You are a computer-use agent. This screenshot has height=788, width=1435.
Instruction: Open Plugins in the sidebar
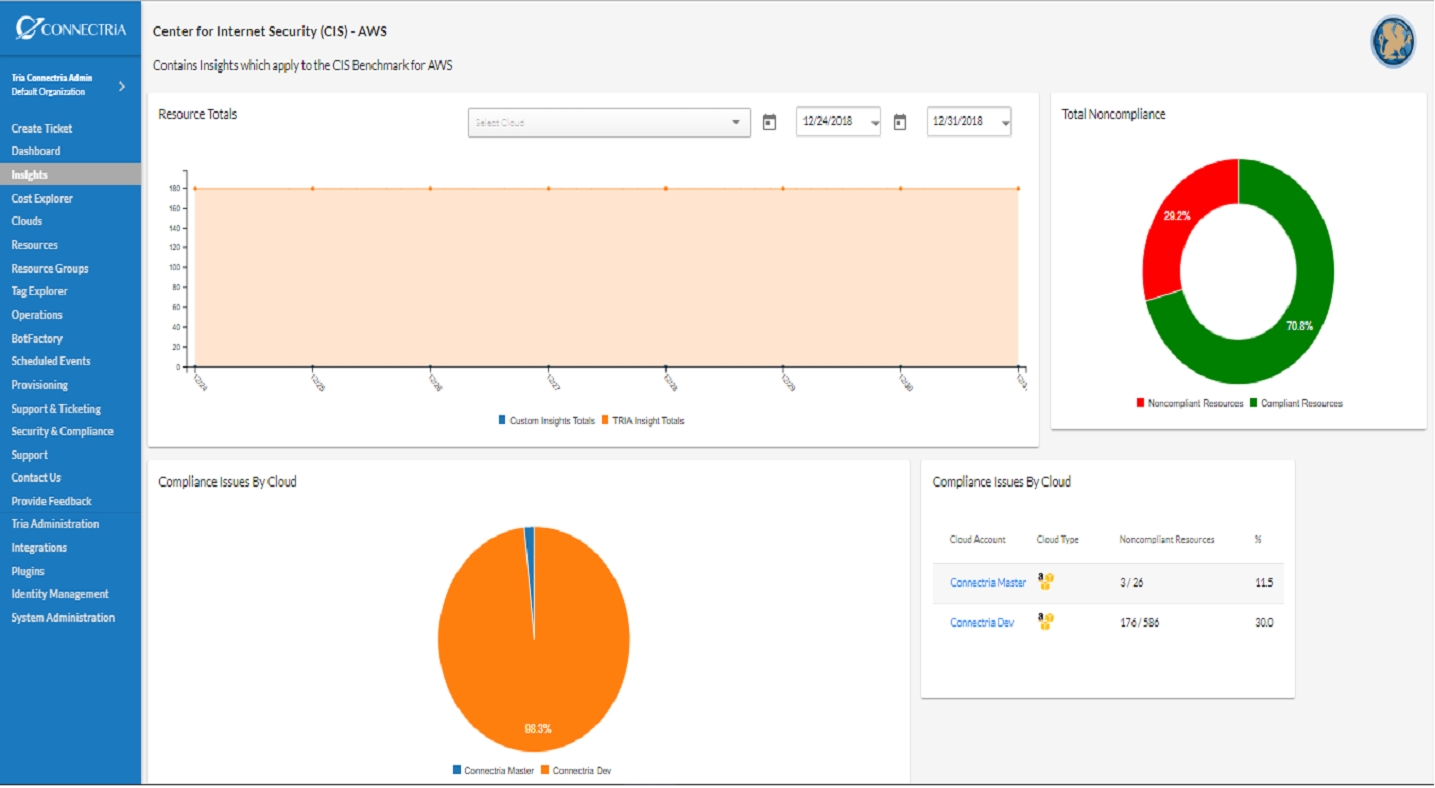[x=28, y=571]
